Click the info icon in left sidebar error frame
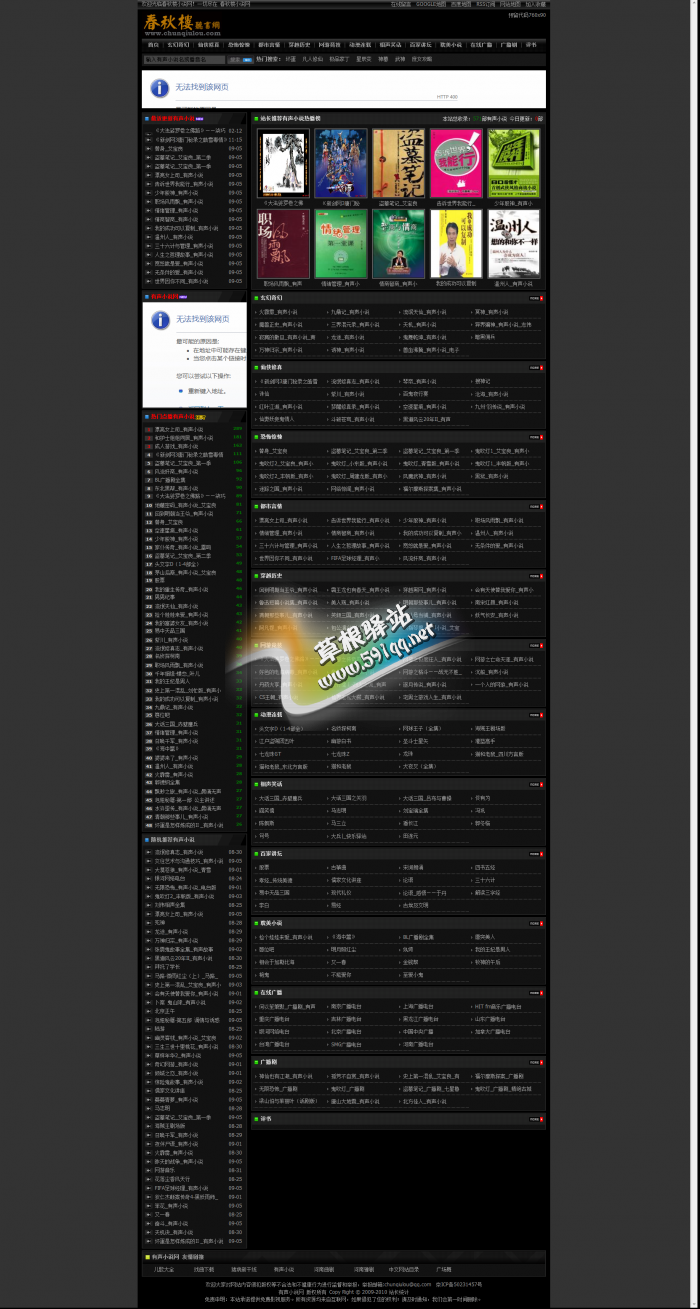This screenshot has width=700, height=1309. click(x=159, y=320)
